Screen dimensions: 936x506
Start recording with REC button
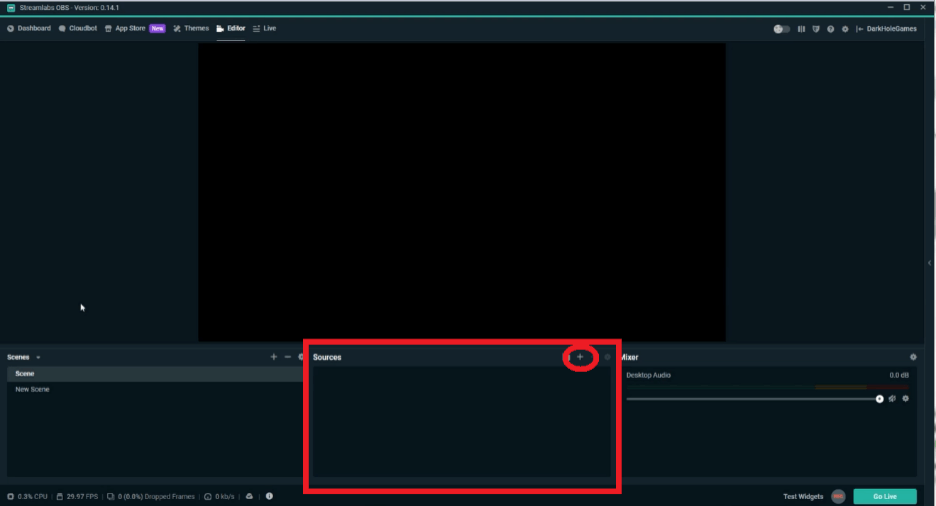pos(838,496)
